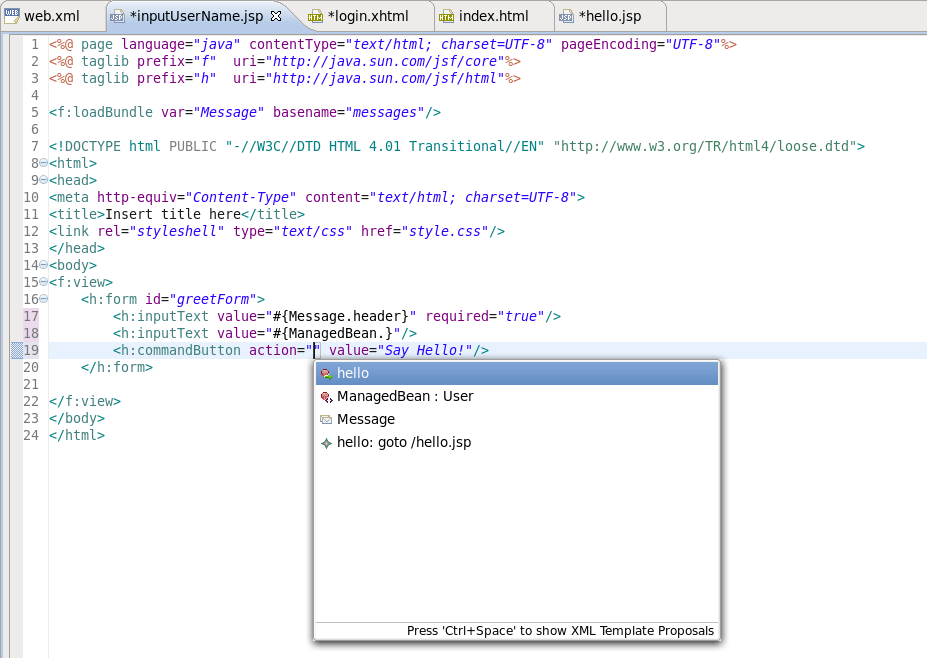Click the JSP icon on inputUserName.jsp tab

click(115, 16)
